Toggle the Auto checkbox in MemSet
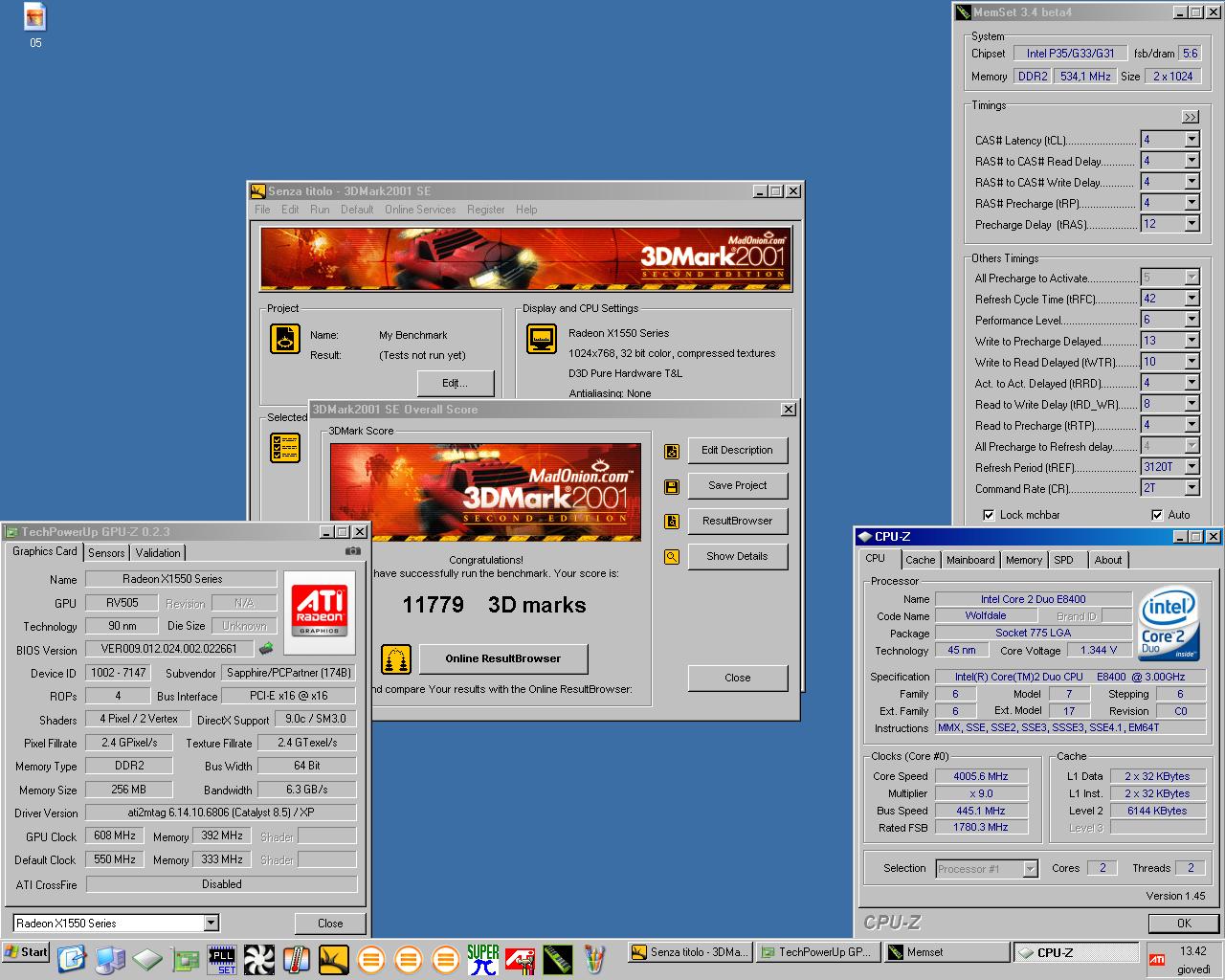Viewport: 1225px width, 980px height. coord(1157,515)
